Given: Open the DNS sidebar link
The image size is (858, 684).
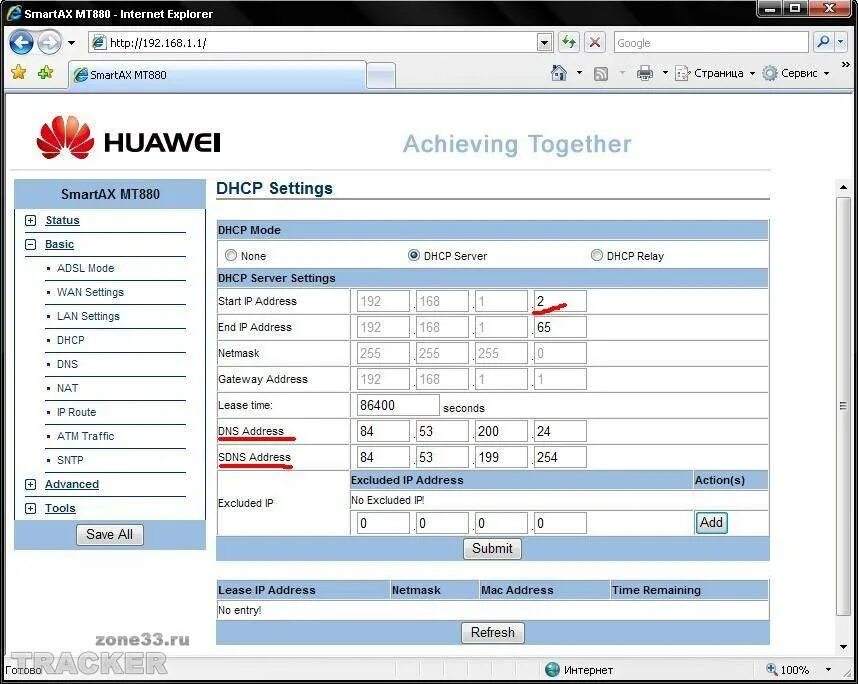Looking at the screenshot, I should tap(67, 364).
